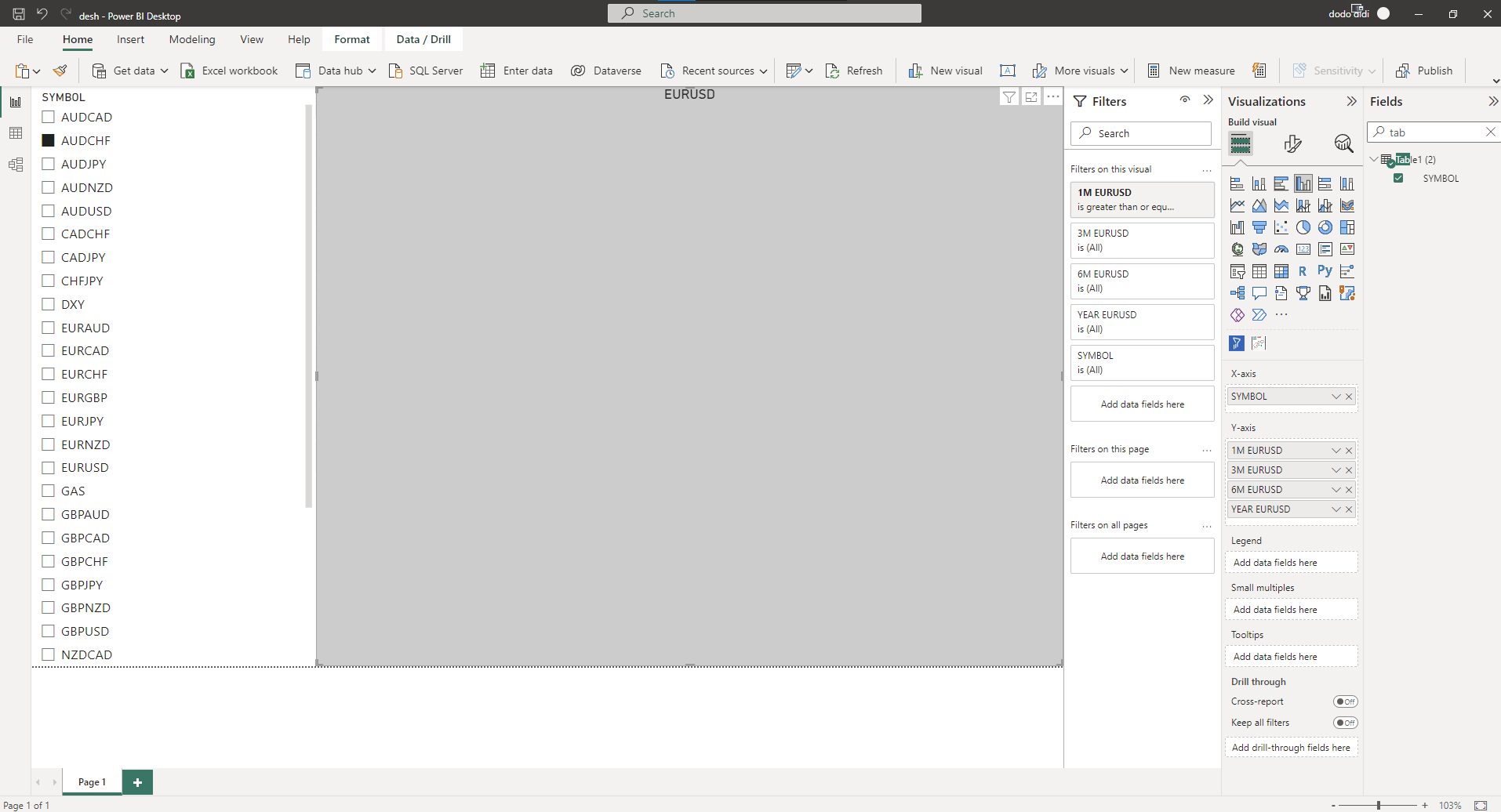
Task: Click the Refresh button
Action: [x=854, y=71]
